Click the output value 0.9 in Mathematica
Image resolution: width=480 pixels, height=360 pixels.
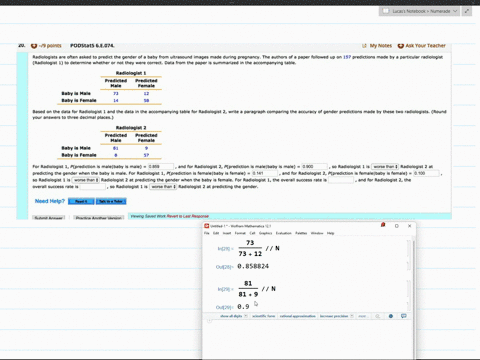tap(243, 307)
